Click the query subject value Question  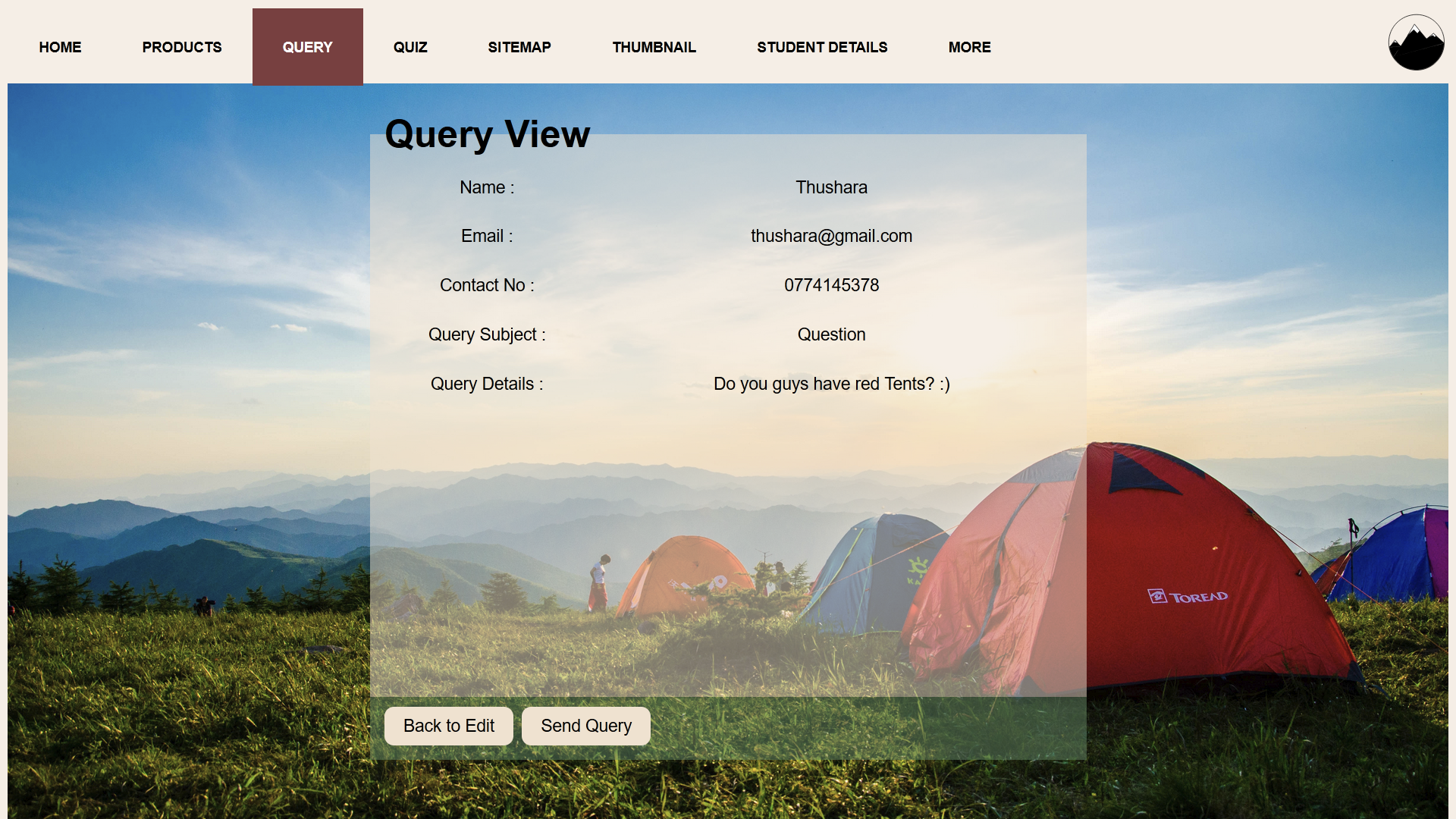pos(831,334)
